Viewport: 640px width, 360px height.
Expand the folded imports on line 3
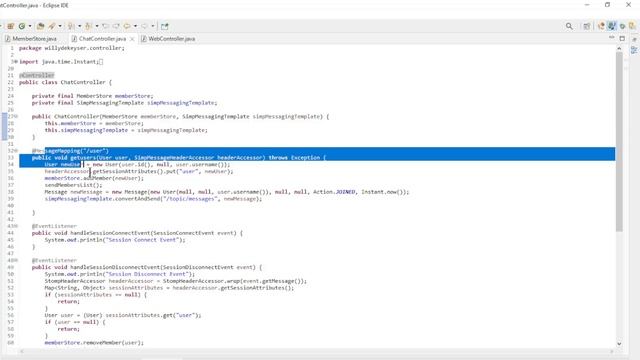(x=16, y=62)
